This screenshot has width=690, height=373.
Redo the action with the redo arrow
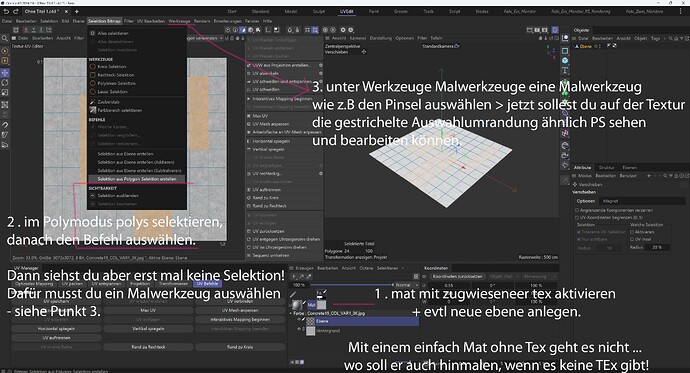pyautogui.click(x=15, y=11)
